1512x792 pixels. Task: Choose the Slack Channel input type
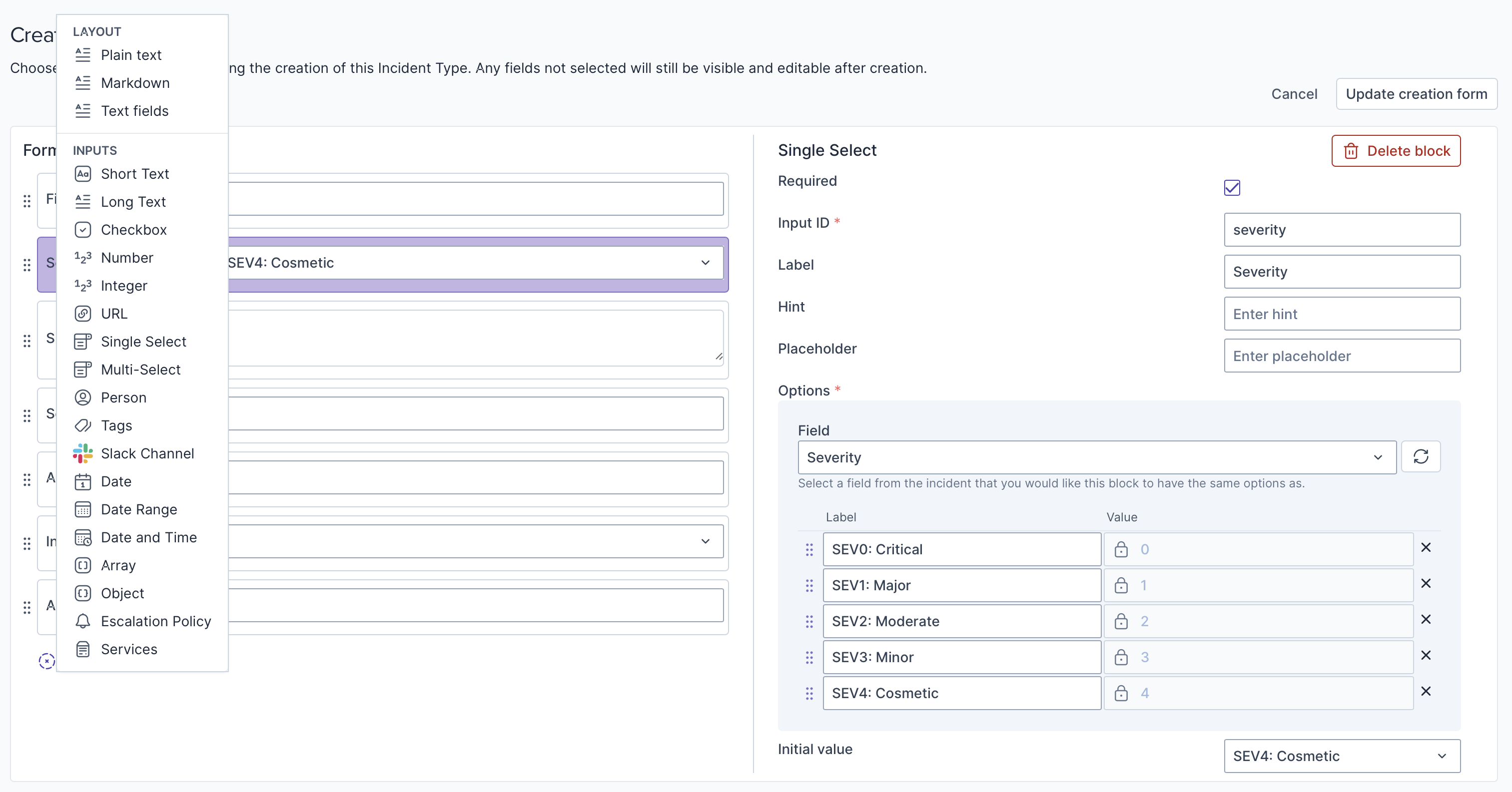coord(147,453)
